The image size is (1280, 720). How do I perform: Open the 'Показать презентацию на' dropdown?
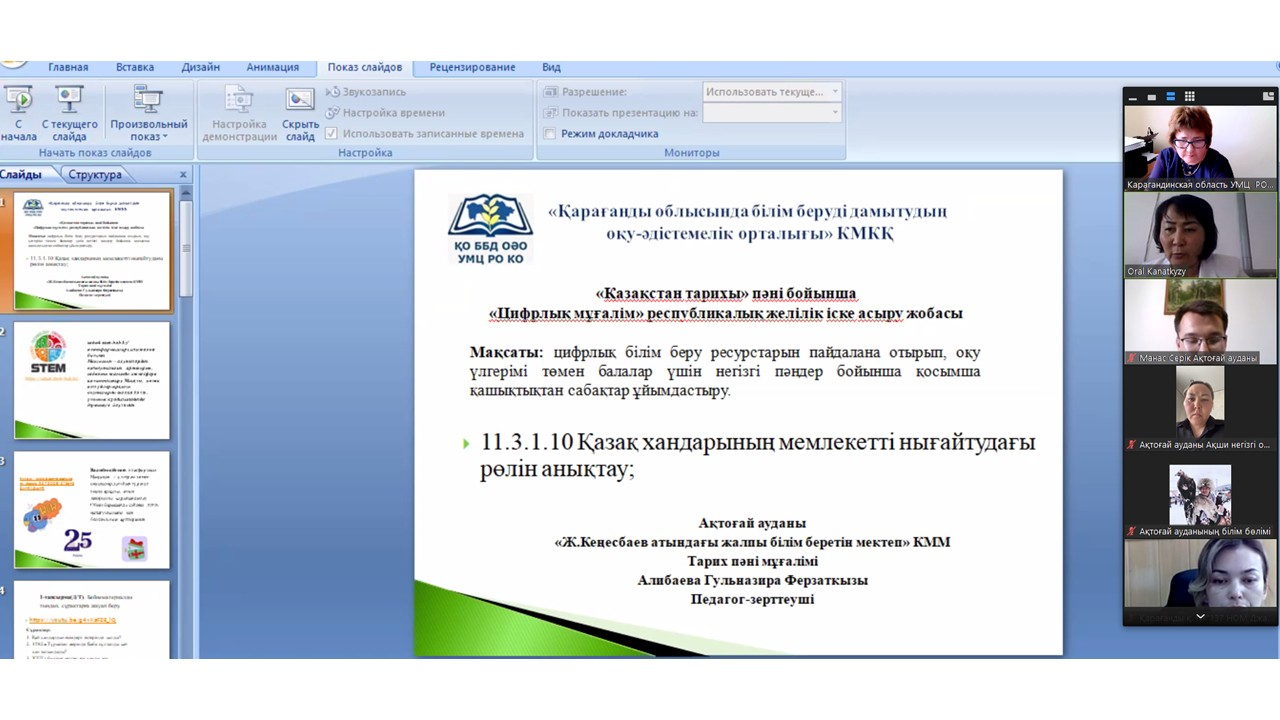tap(835, 112)
